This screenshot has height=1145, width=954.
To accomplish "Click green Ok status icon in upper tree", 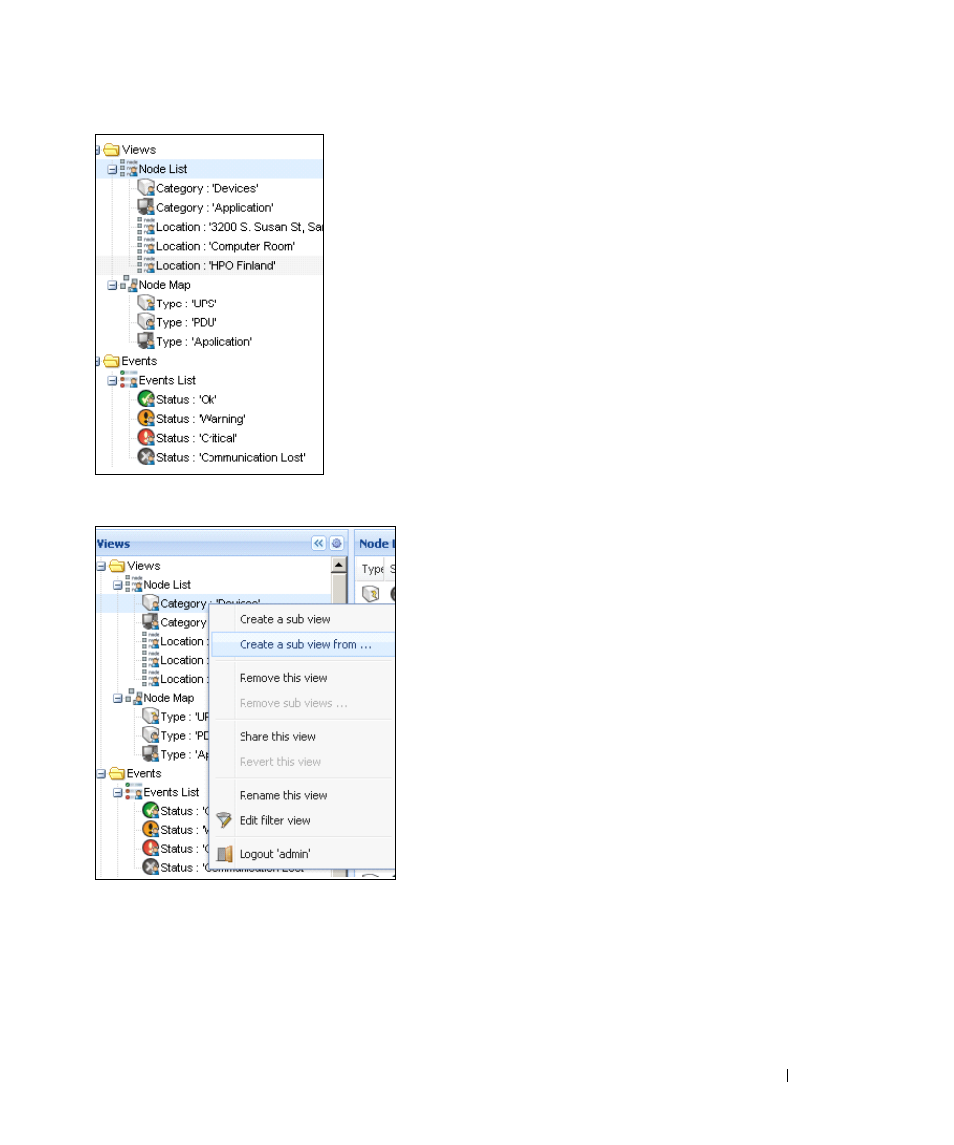I will [146, 399].
